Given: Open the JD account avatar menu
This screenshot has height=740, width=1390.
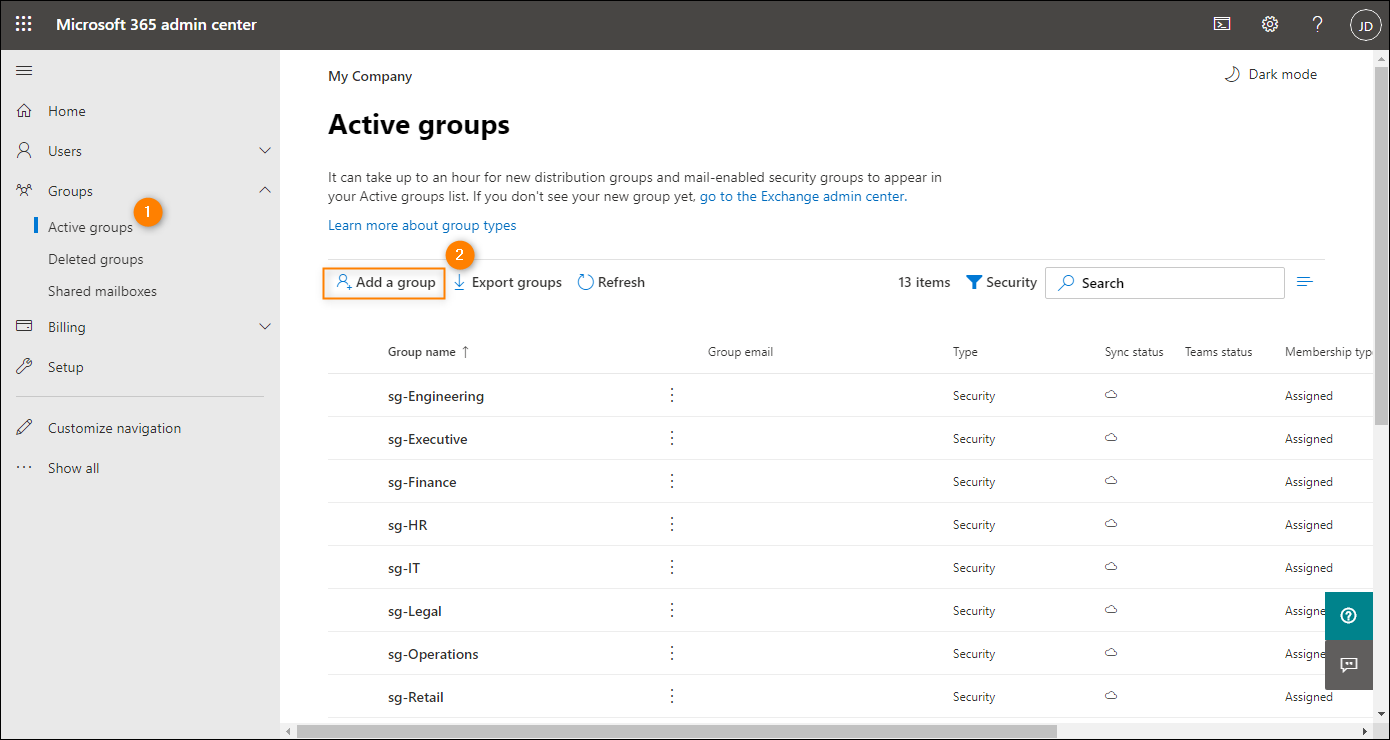Looking at the screenshot, I should 1365,24.
